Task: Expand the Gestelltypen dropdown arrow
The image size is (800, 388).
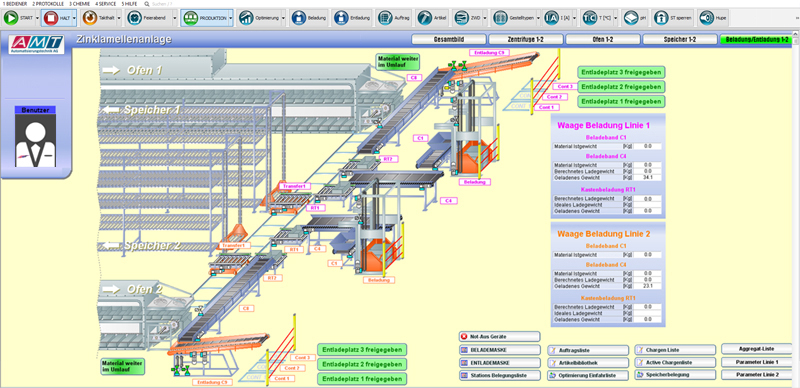Action: 537,18
